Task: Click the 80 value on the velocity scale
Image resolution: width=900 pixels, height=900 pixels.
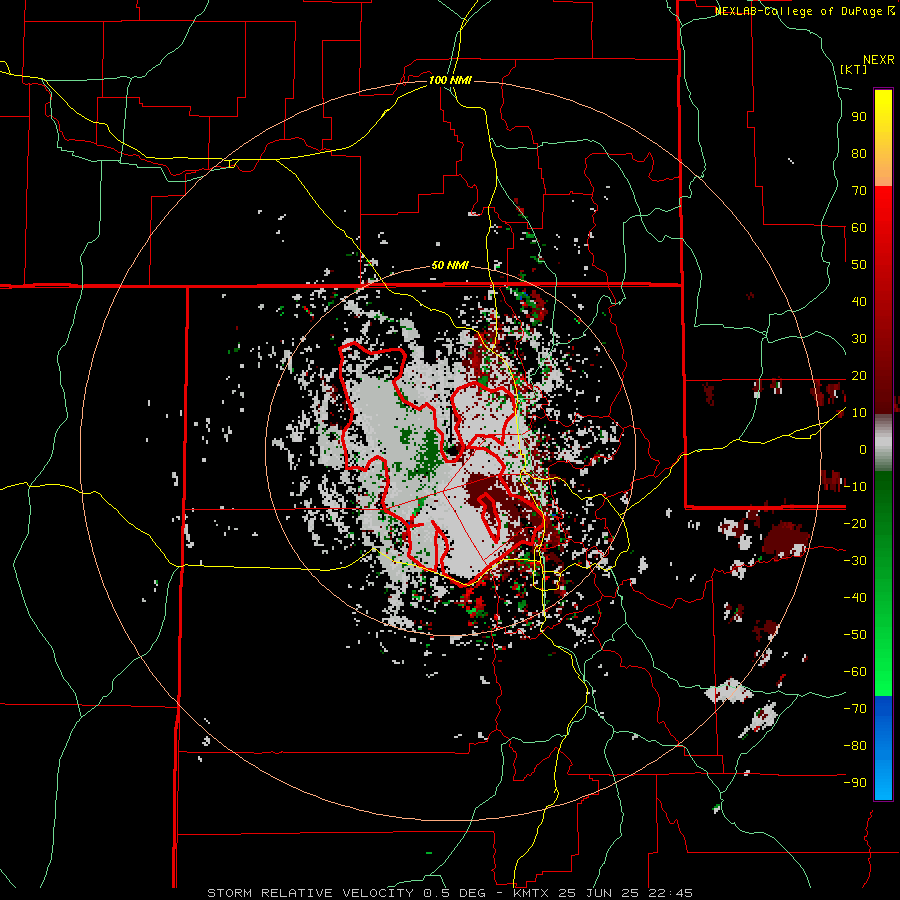Action: (x=859, y=153)
